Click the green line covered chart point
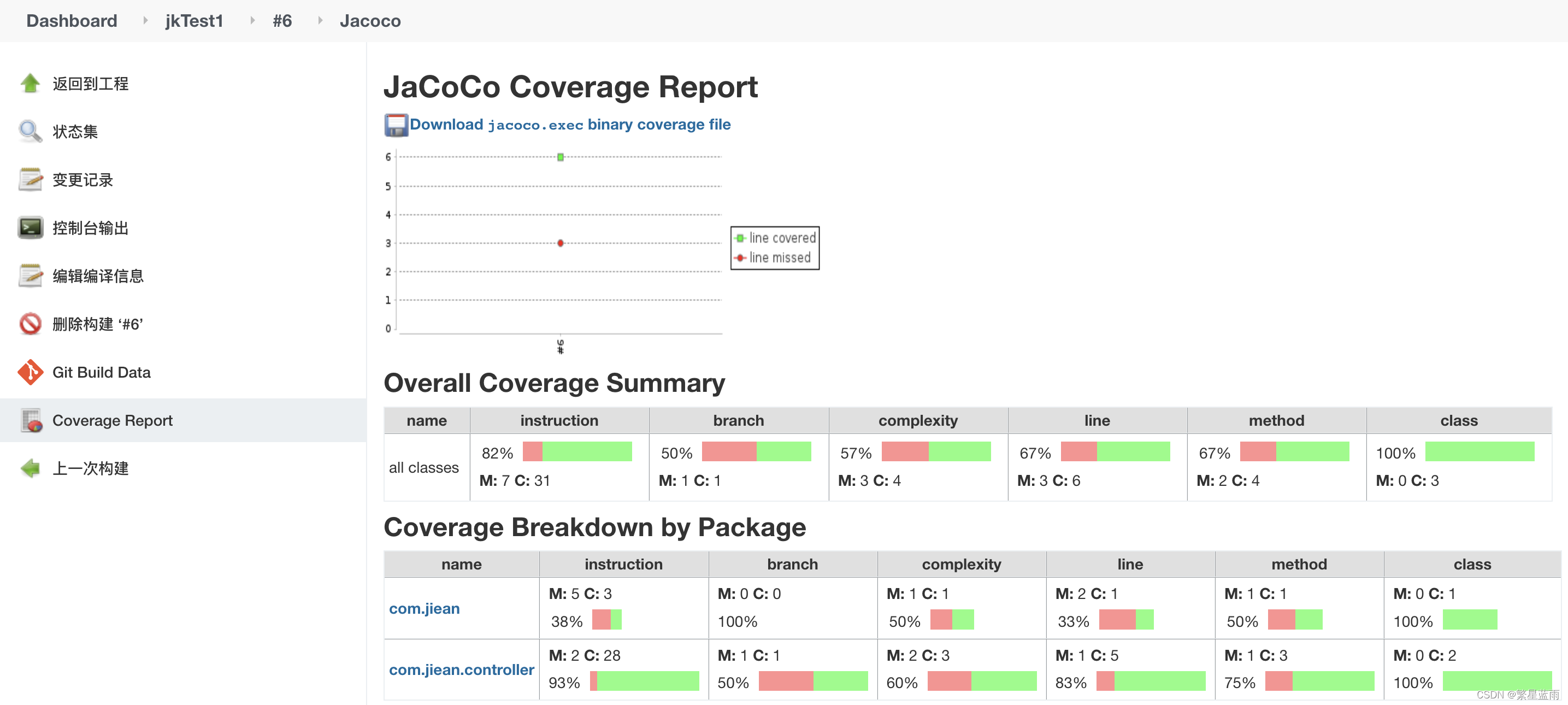1568x705 pixels. pyautogui.click(x=561, y=157)
